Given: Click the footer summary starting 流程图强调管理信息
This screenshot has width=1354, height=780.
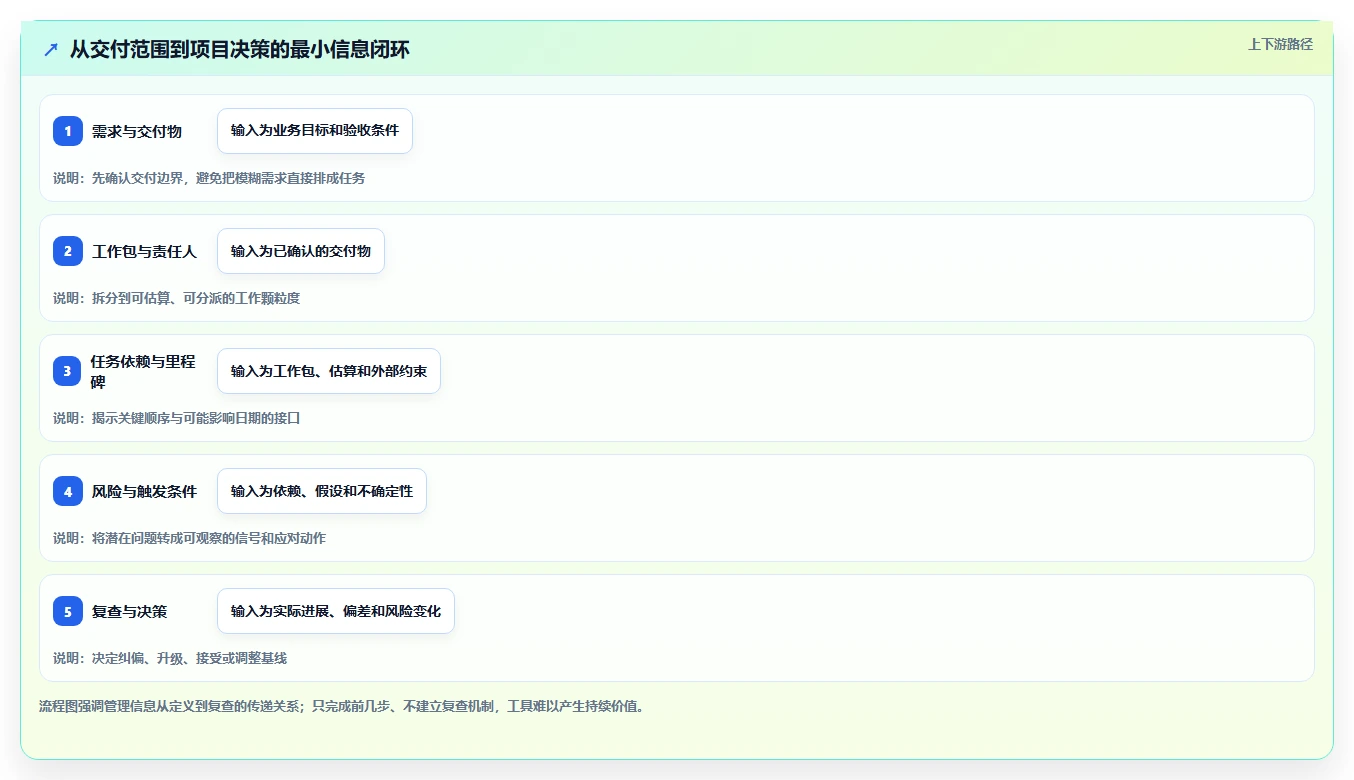Looking at the screenshot, I should tap(342, 706).
